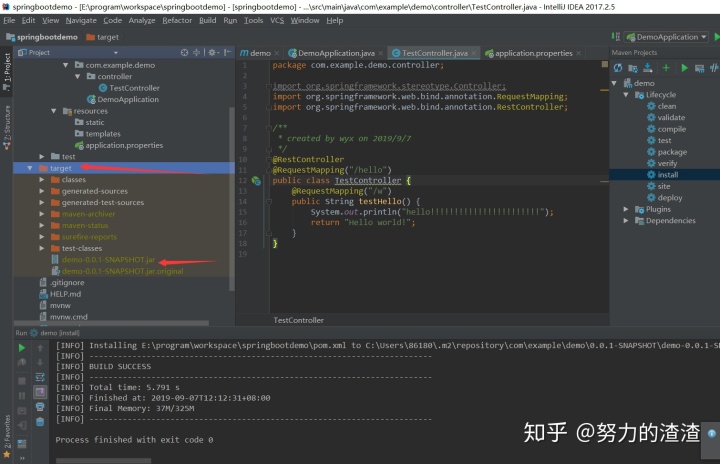The width and height of the screenshot is (720, 464).
Task: Click scroll from source target icon in Project
Action: pos(184,52)
